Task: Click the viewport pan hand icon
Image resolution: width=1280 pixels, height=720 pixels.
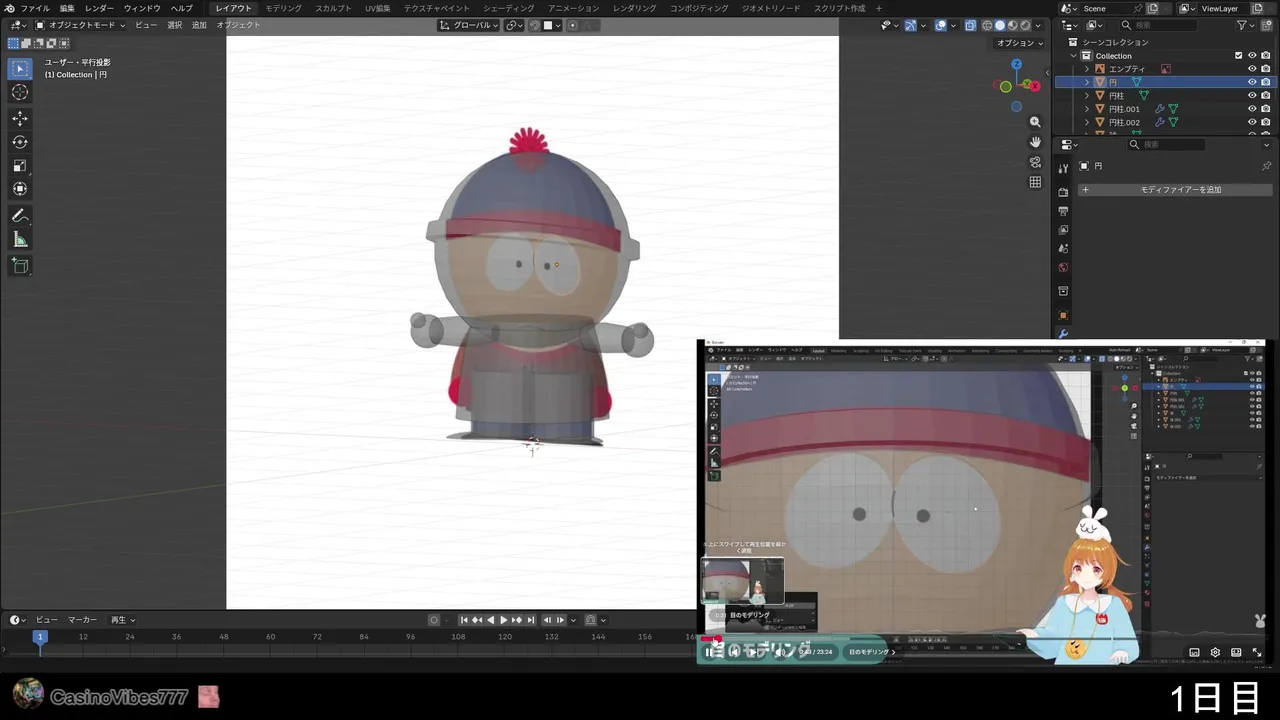Action: (1035, 142)
